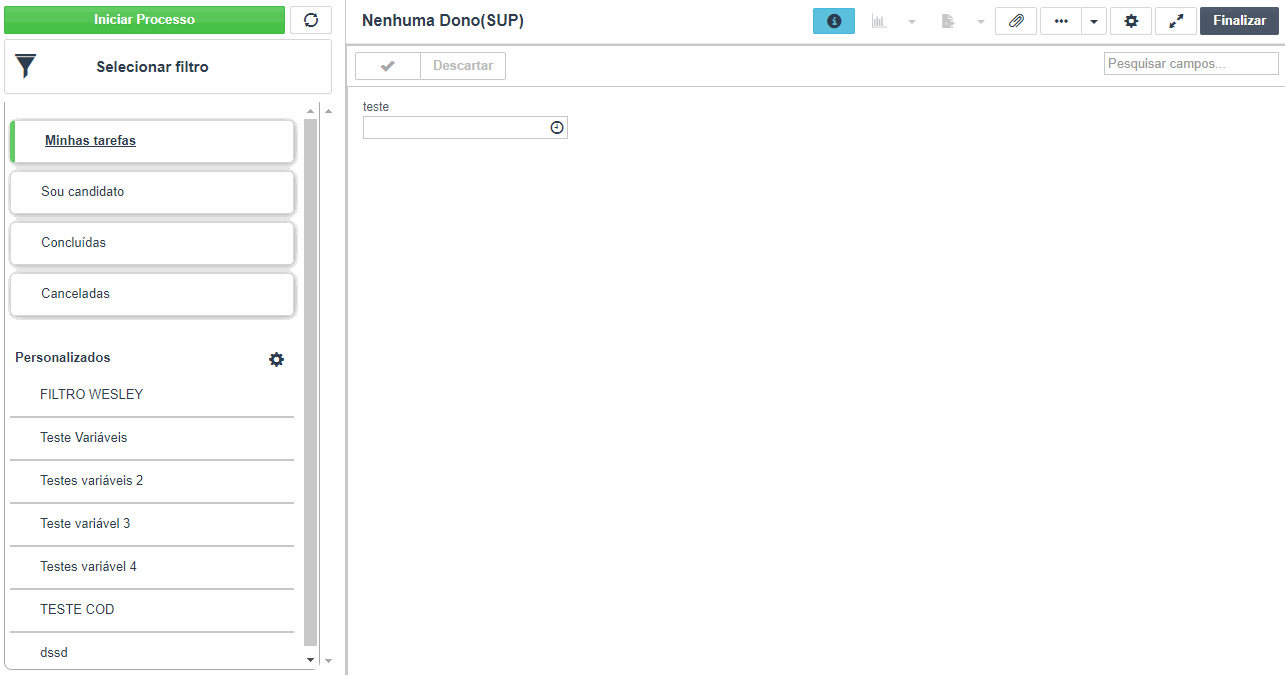
Task: Click the Descartar button
Action: point(463,66)
